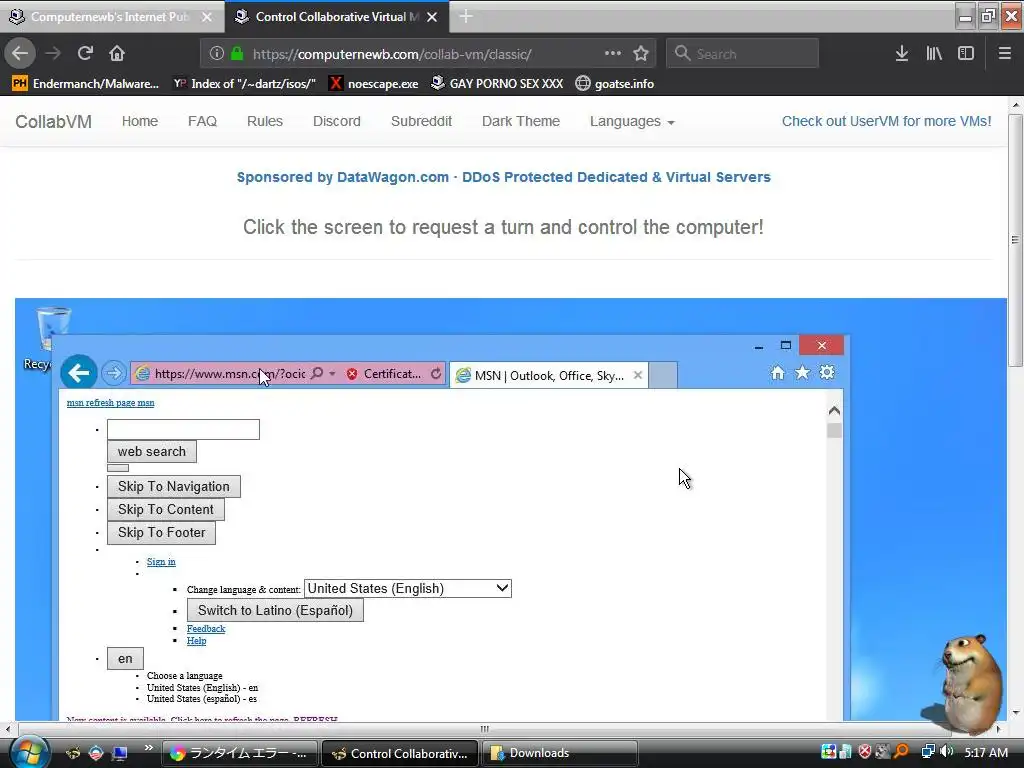This screenshot has width=1024, height=768.
Task: Click the Firefox Search box
Action: 742,54
